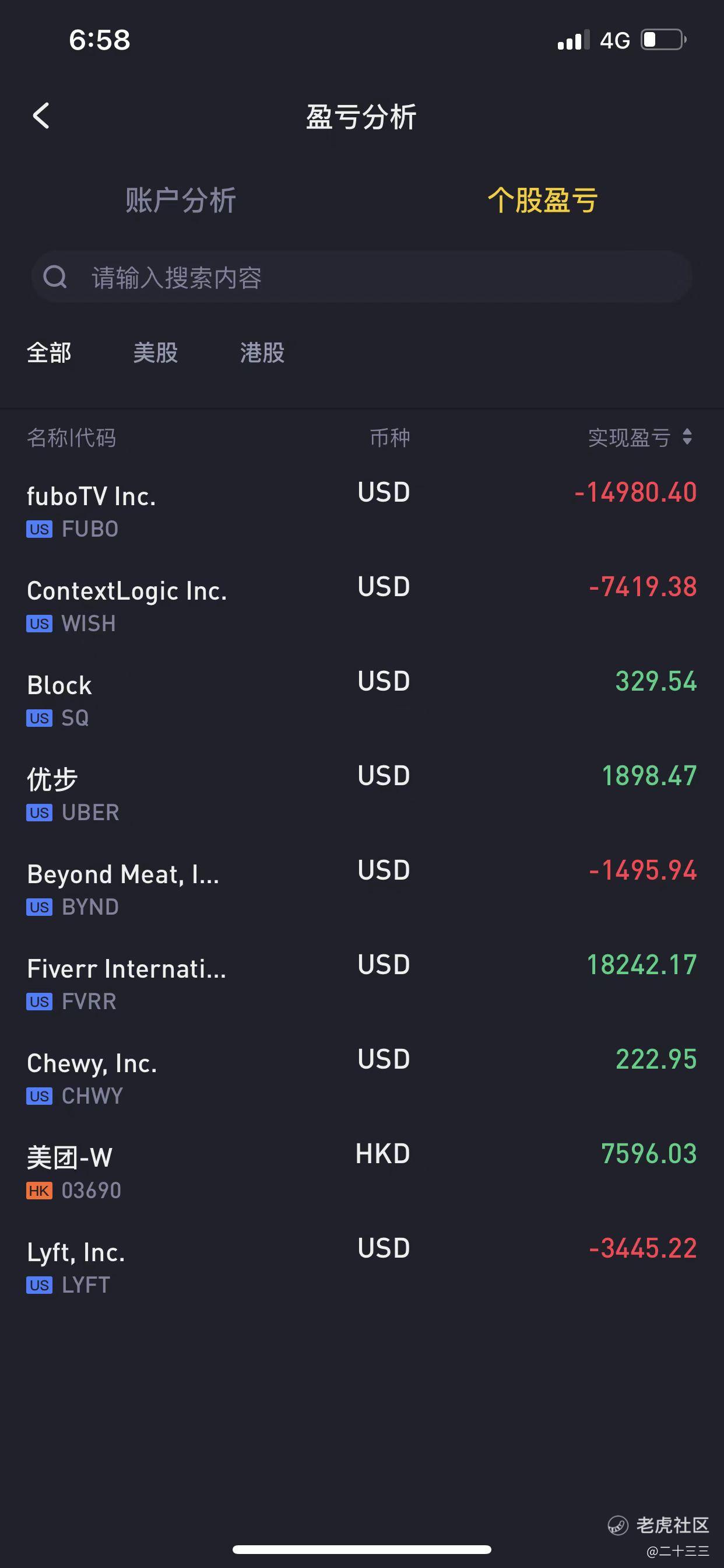Tap the realized P&L sort arrows
This screenshot has height=1568, width=724.
(x=687, y=436)
